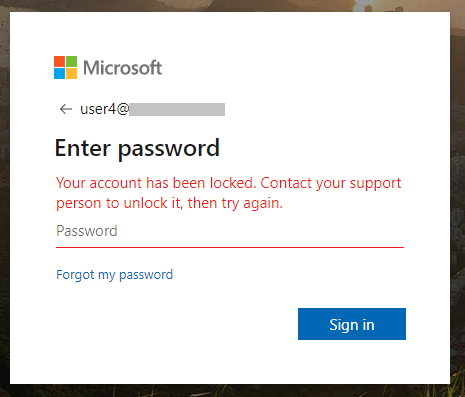Click the 'Your account has been locked' message
This screenshot has width=465, height=397.
156,183
